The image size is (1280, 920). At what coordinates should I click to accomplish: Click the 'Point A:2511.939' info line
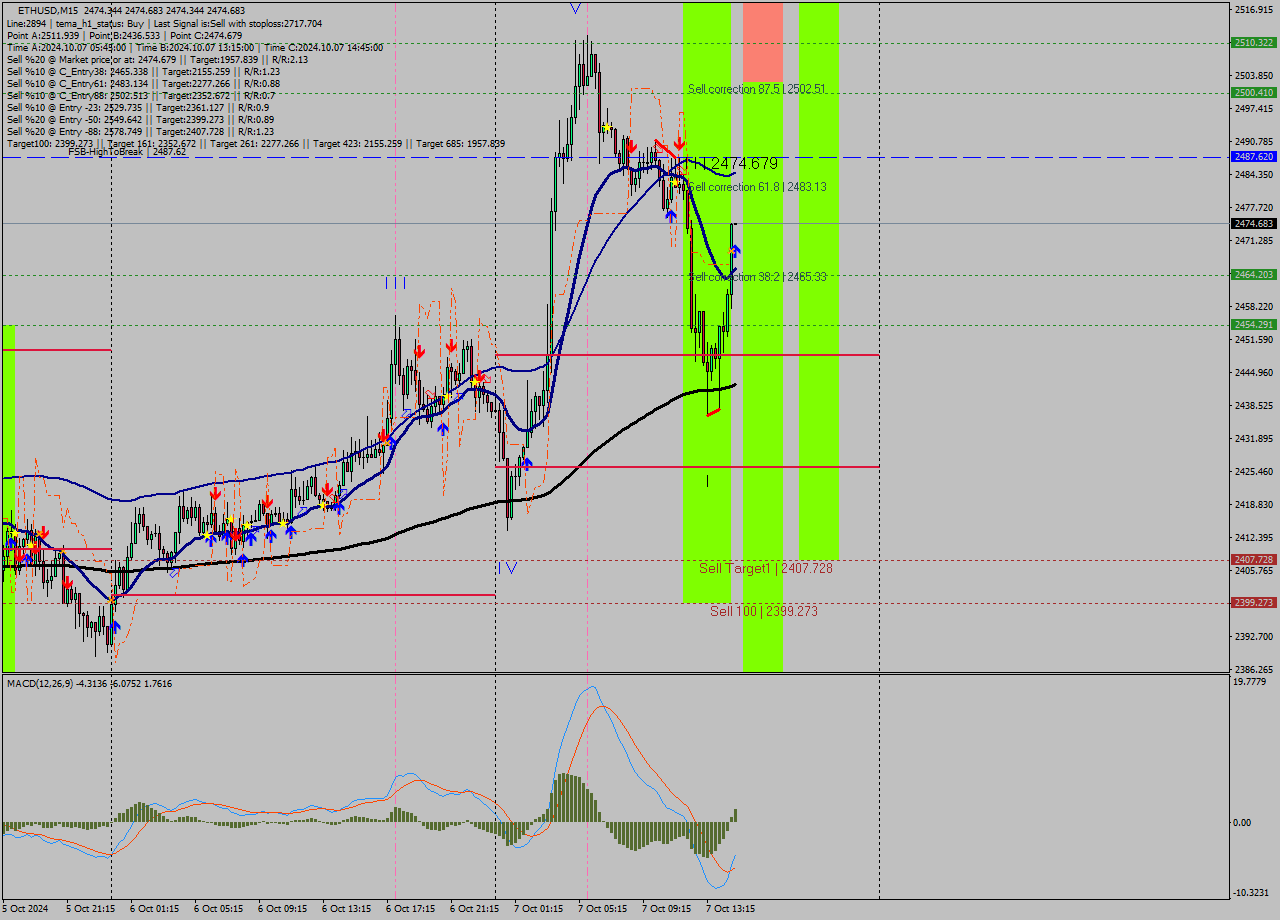(124, 35)
